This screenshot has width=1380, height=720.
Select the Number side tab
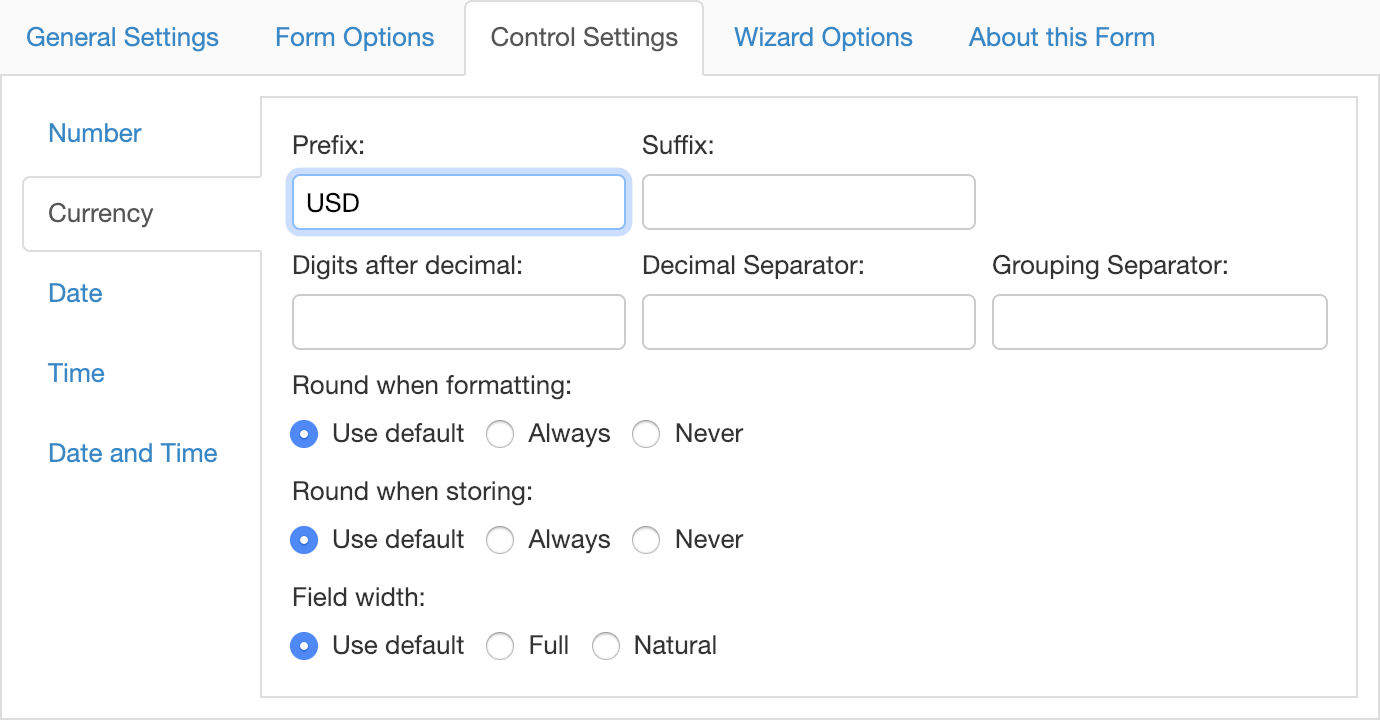[x=95, y=133]
